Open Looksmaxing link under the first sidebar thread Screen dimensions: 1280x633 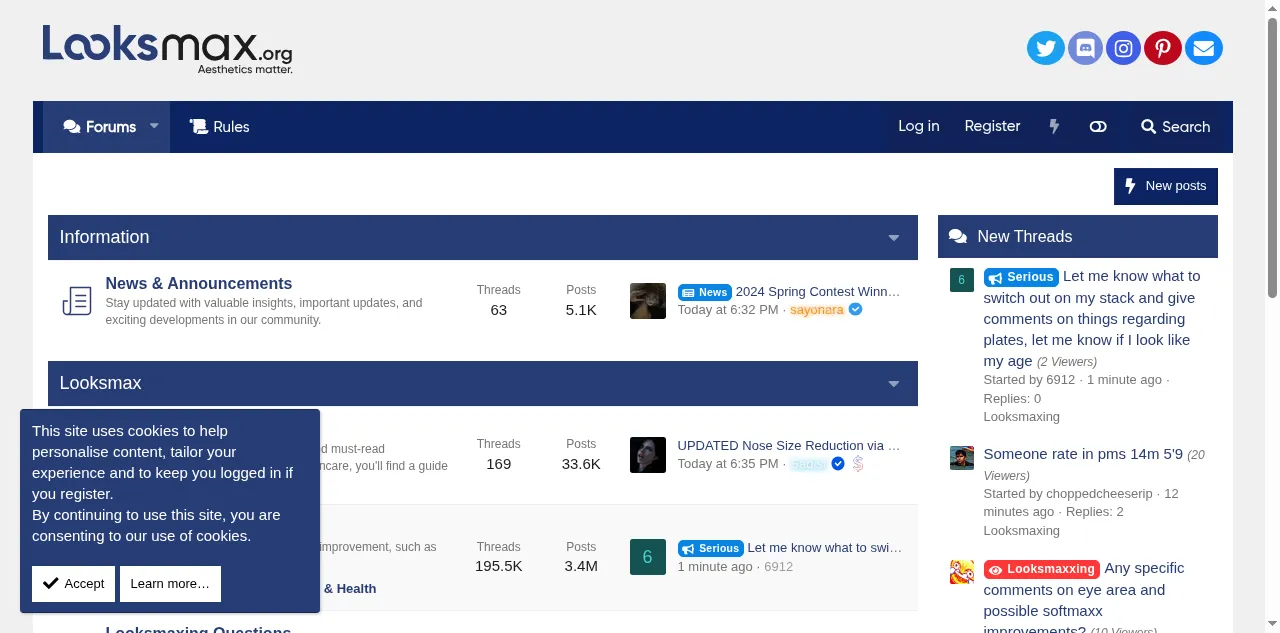(x=1021, y=417)
